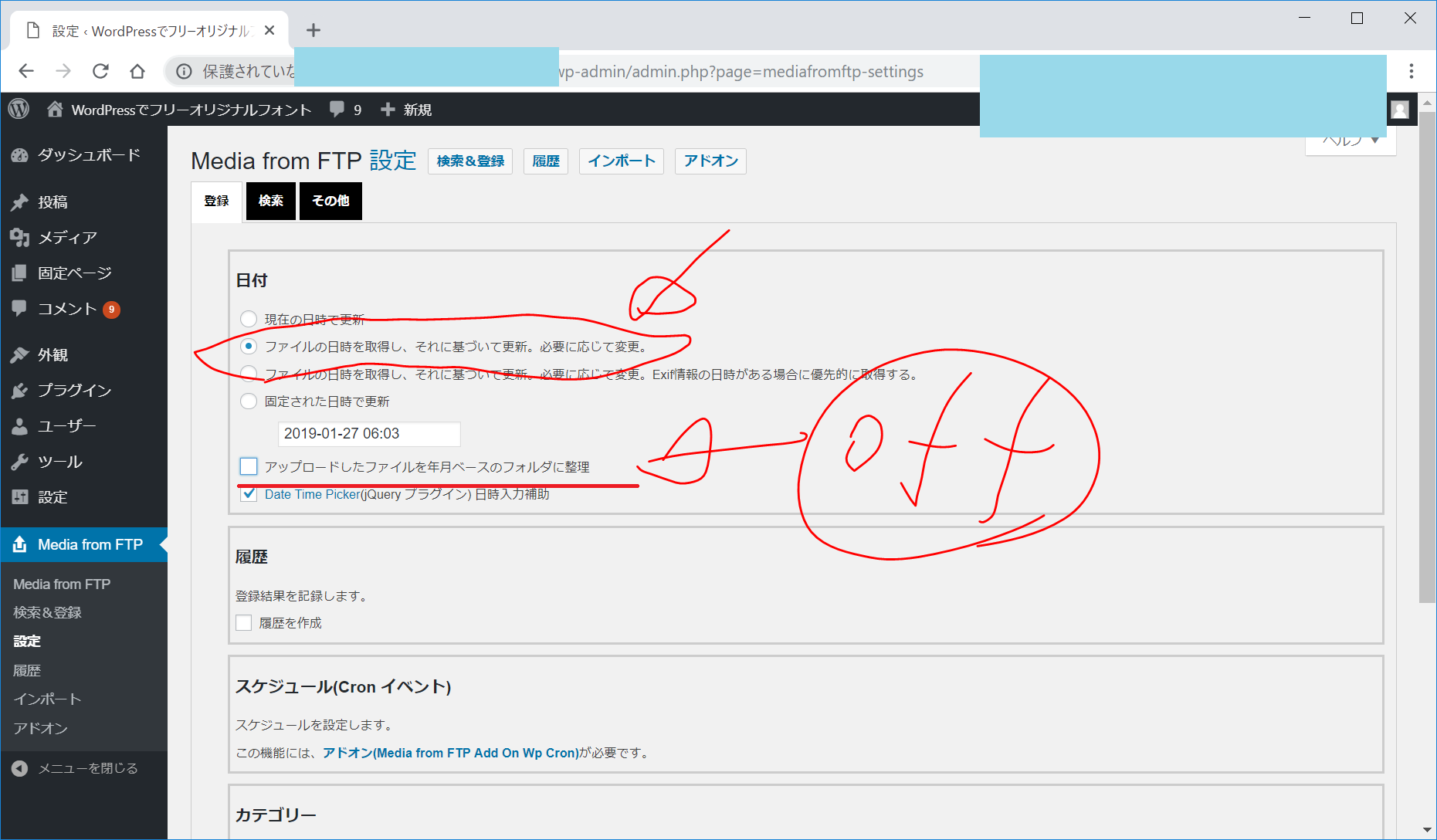Switch to the 検索 tab
This screenshot has width=1437, height=840.
click(271, 201)
